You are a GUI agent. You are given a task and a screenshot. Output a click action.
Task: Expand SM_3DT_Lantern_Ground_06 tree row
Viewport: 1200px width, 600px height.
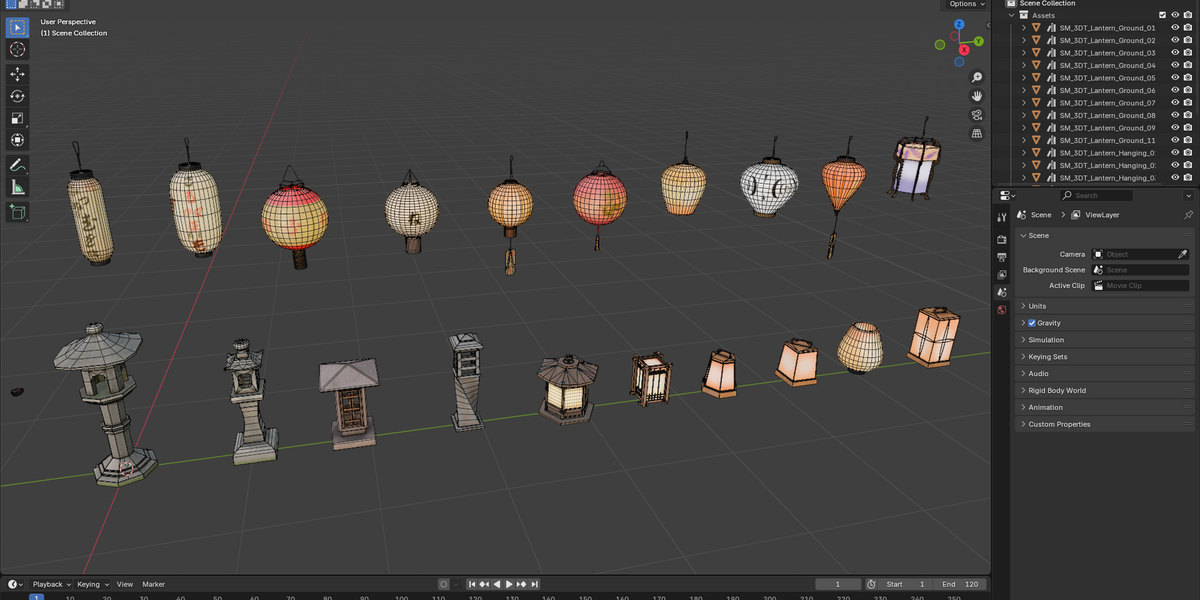[1024, 90]
